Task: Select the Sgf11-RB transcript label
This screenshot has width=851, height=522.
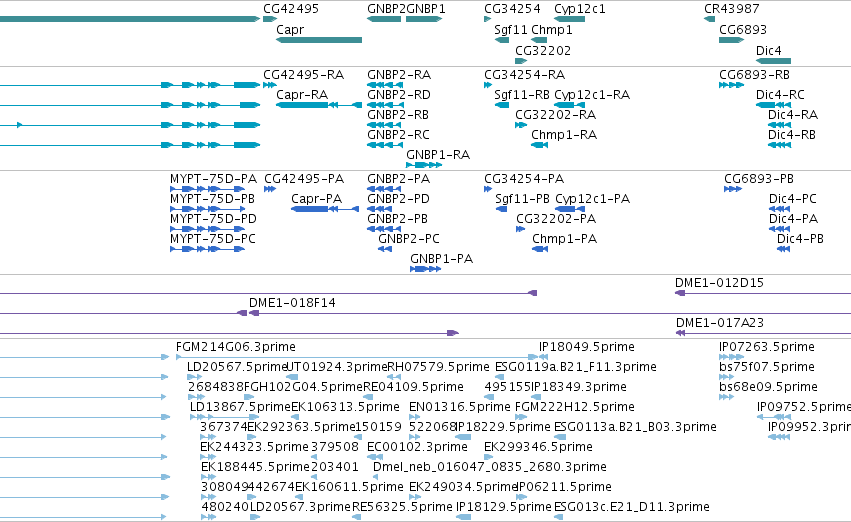Action: click(522, 95)
